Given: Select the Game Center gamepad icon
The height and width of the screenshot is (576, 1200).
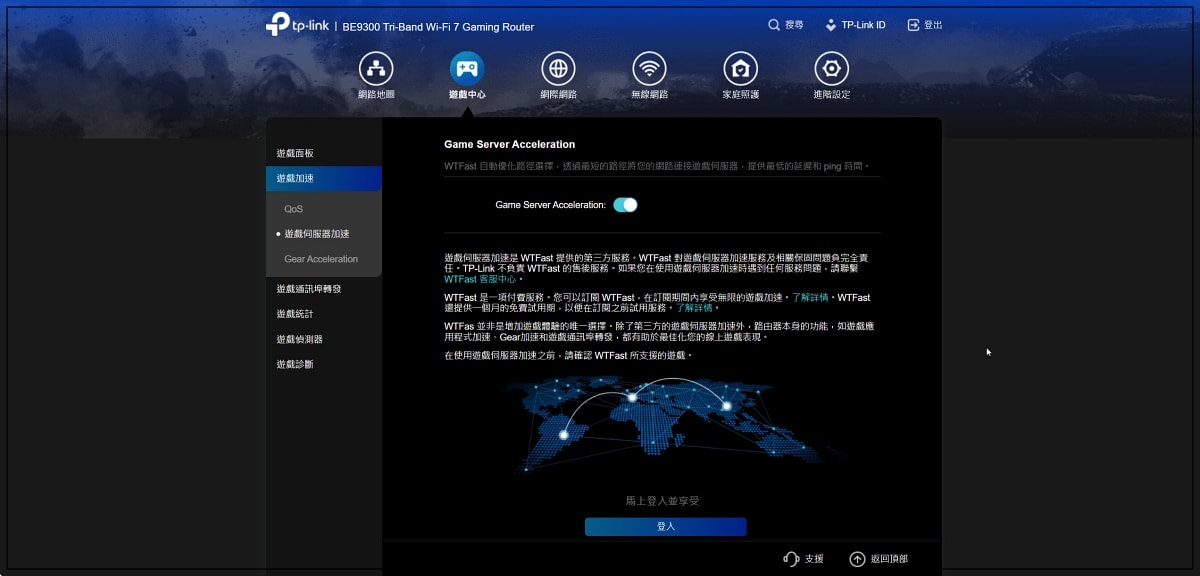Looking at the screenshot, I should (467, 69).
